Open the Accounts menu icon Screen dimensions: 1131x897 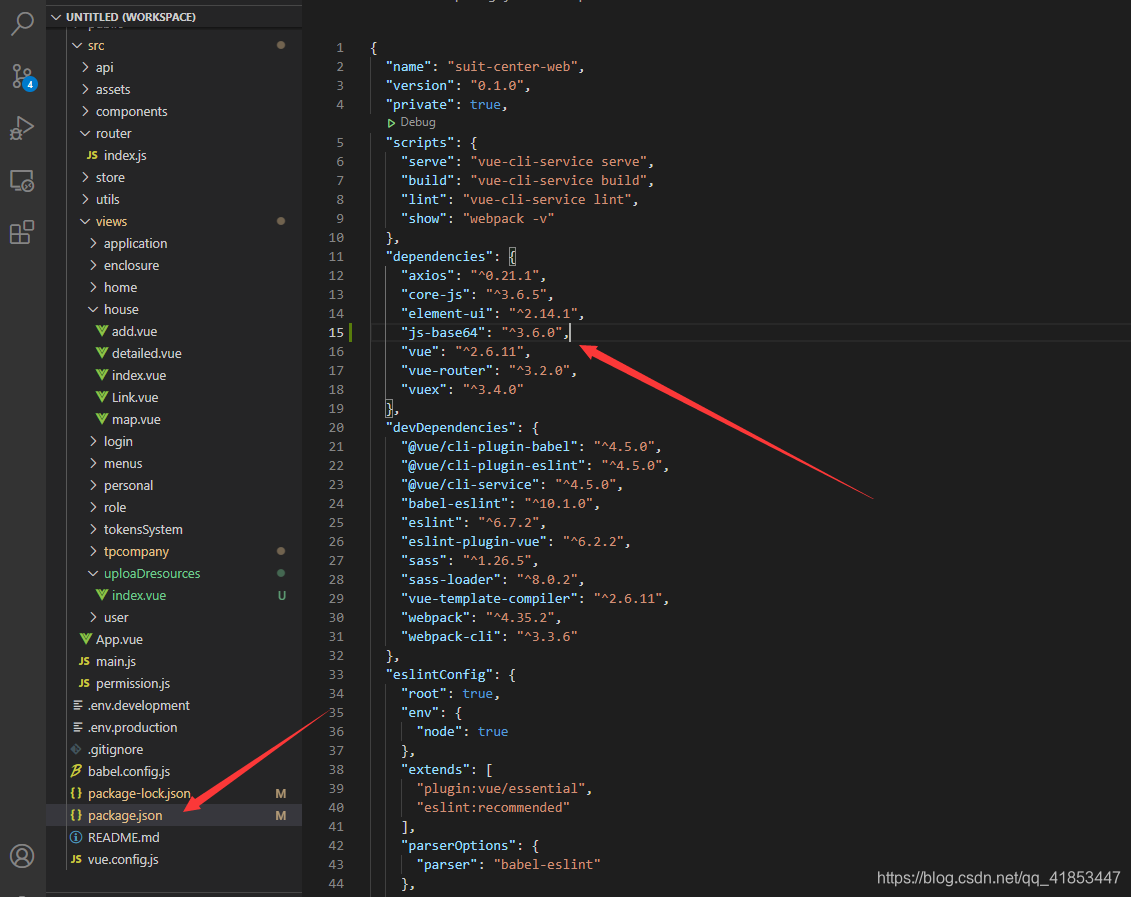tap(22, 856)
